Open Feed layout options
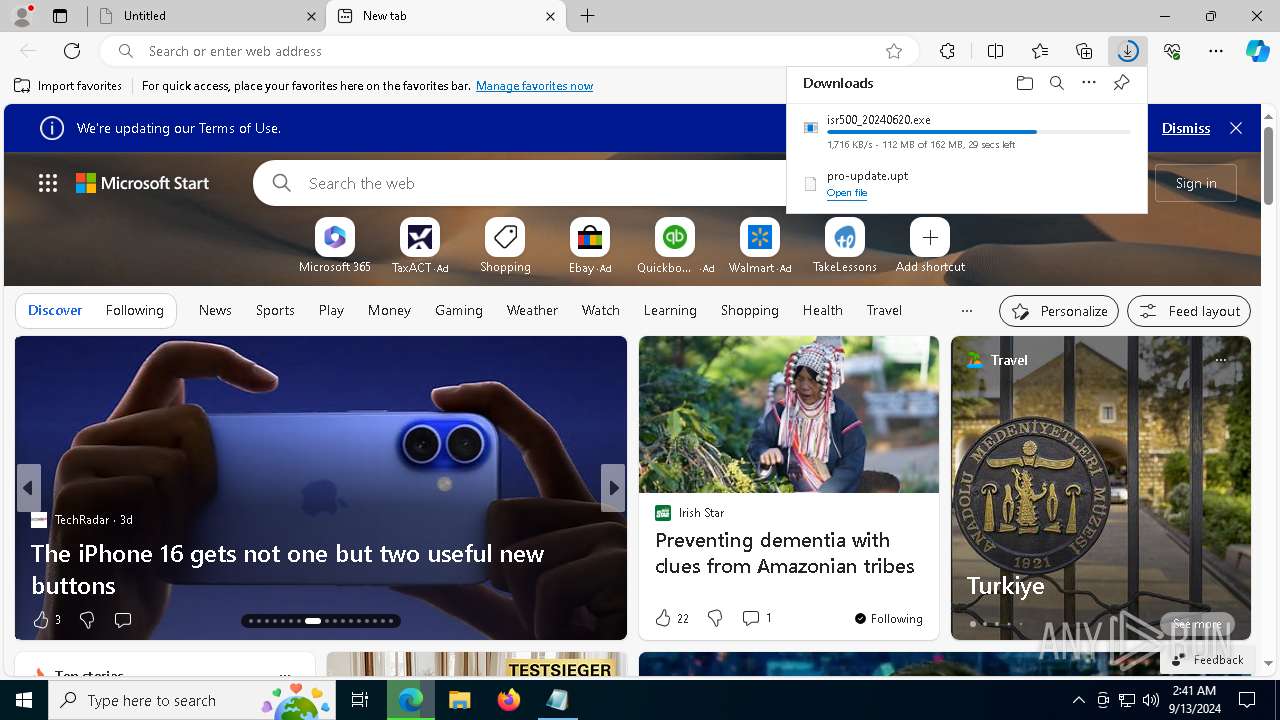The width and height of the screenshot is (1280, 720). tap(1189, 311)
